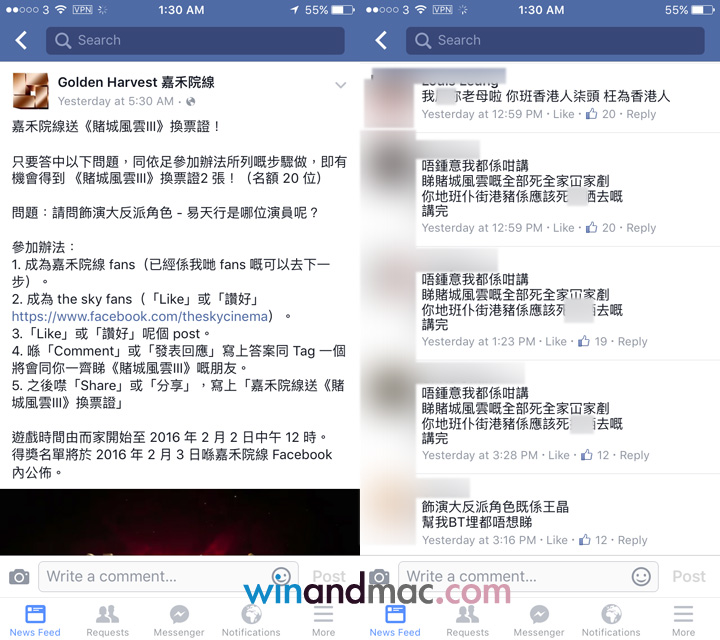Open Messenger tab on left screen
Image resolution: width=720 pixels, height=640 pixels.
point(179,621)
